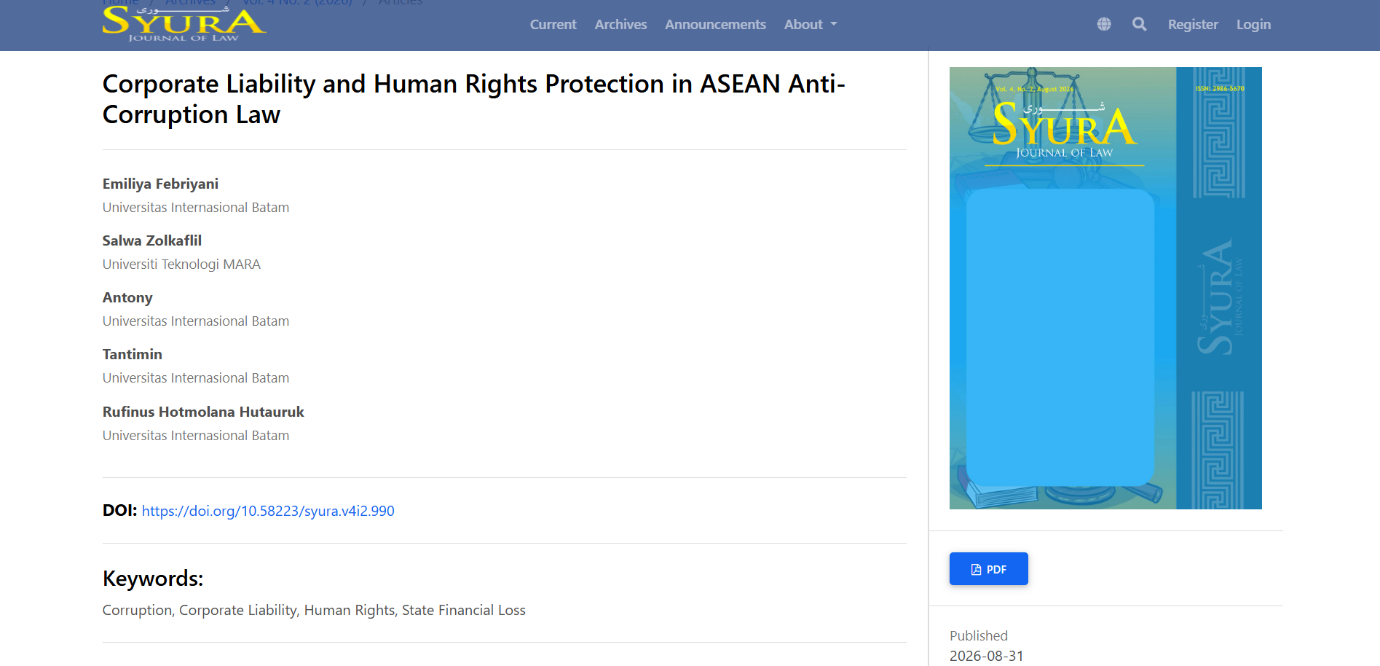1380x666 pixels.
Task: Click the Syura Journal of Law logo
Action: coord(184,22)
